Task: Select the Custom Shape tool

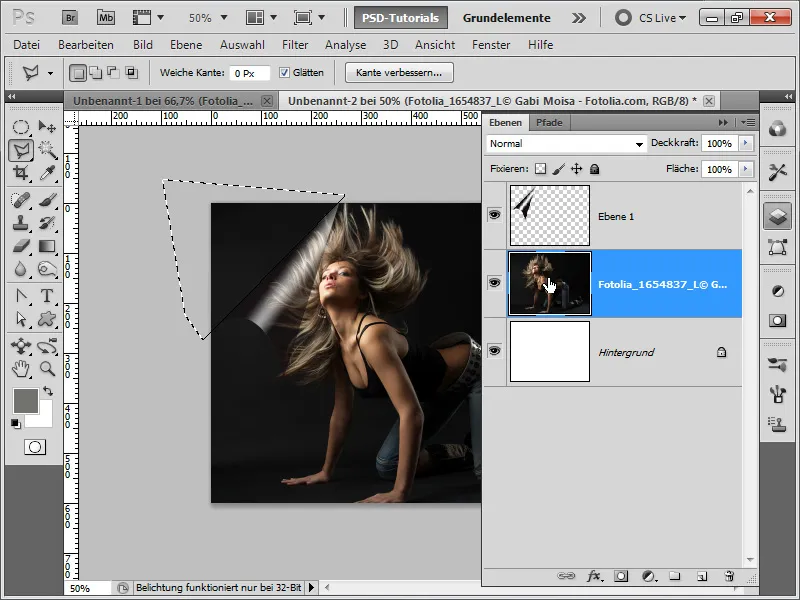Action: point(47,319)
